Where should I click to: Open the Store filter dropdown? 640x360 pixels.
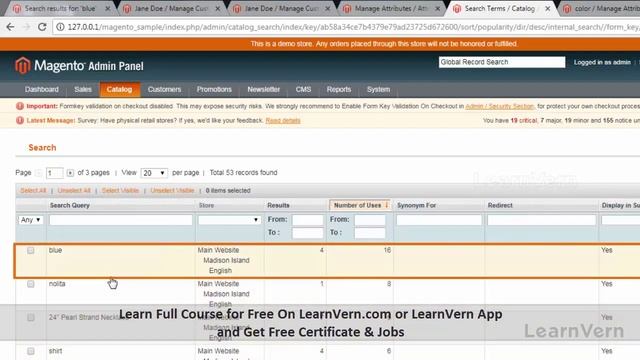point(229,220)
